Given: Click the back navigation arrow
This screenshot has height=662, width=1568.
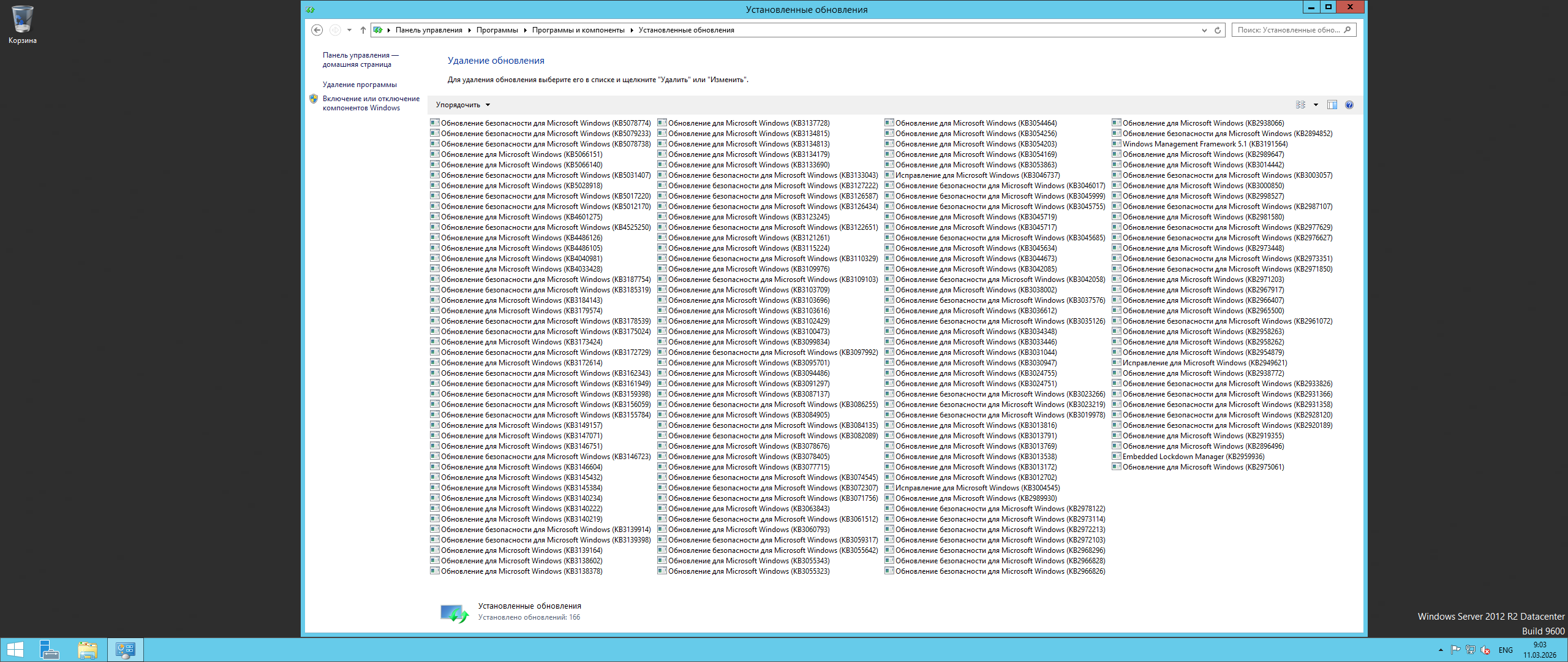Looking at the screenshot, I should [317, 30].
